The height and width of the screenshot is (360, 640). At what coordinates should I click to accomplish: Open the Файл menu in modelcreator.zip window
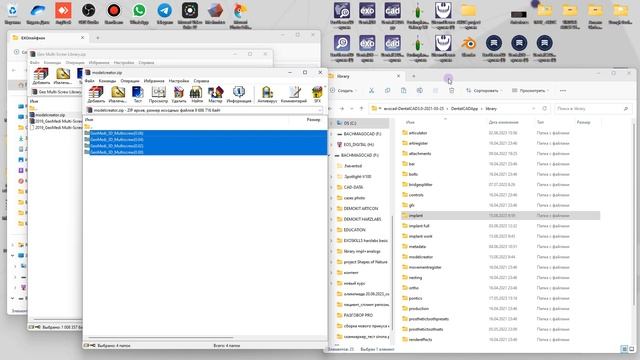89,81
